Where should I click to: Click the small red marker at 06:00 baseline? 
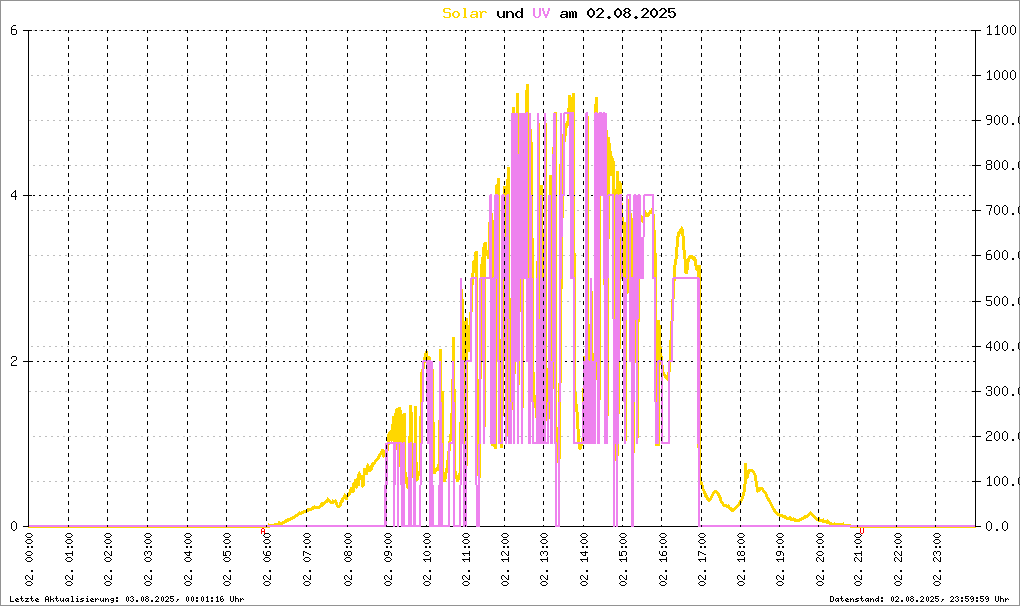263,531
